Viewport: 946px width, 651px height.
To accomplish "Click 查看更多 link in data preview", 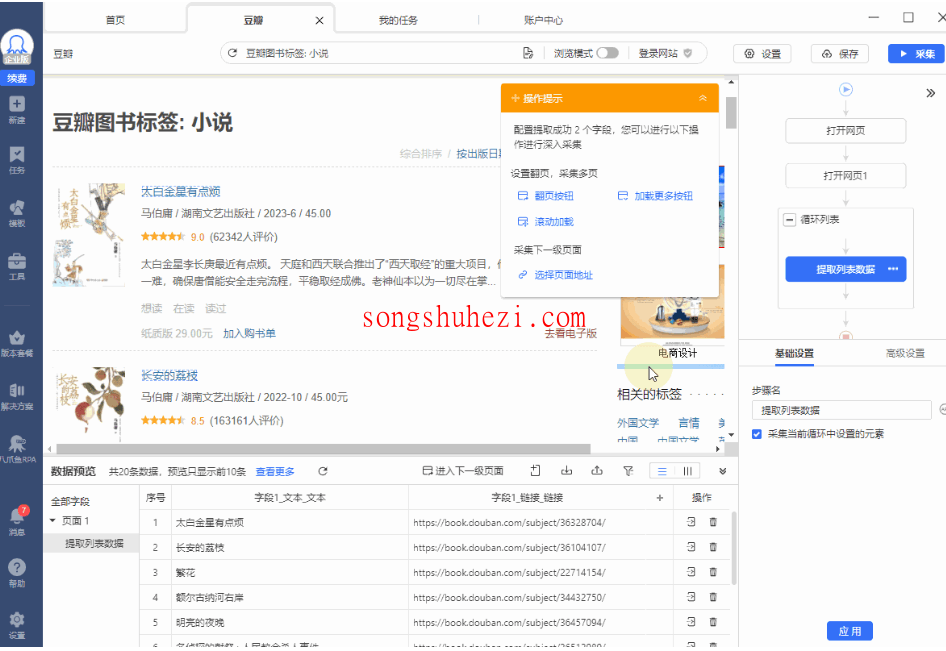I will 275,471.
